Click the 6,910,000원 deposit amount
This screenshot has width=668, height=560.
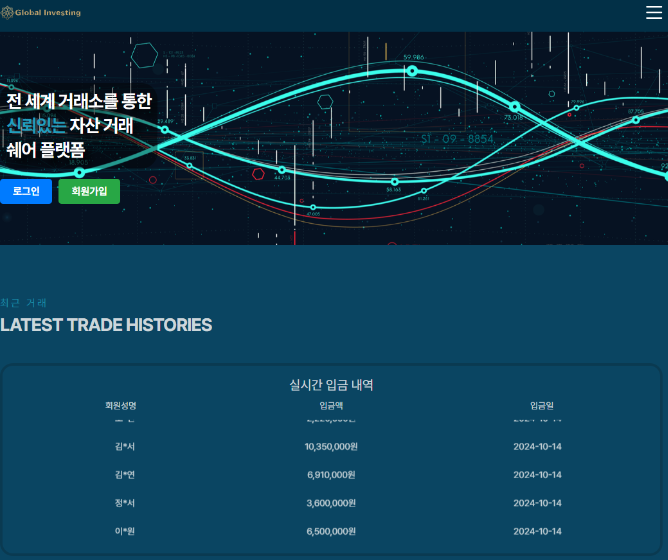(331, 475)
